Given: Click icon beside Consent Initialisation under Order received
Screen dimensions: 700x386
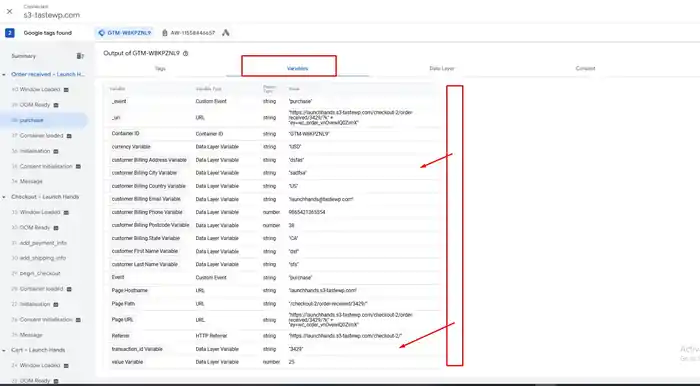Looking at the screenshot, I should (x=78, y=166).
